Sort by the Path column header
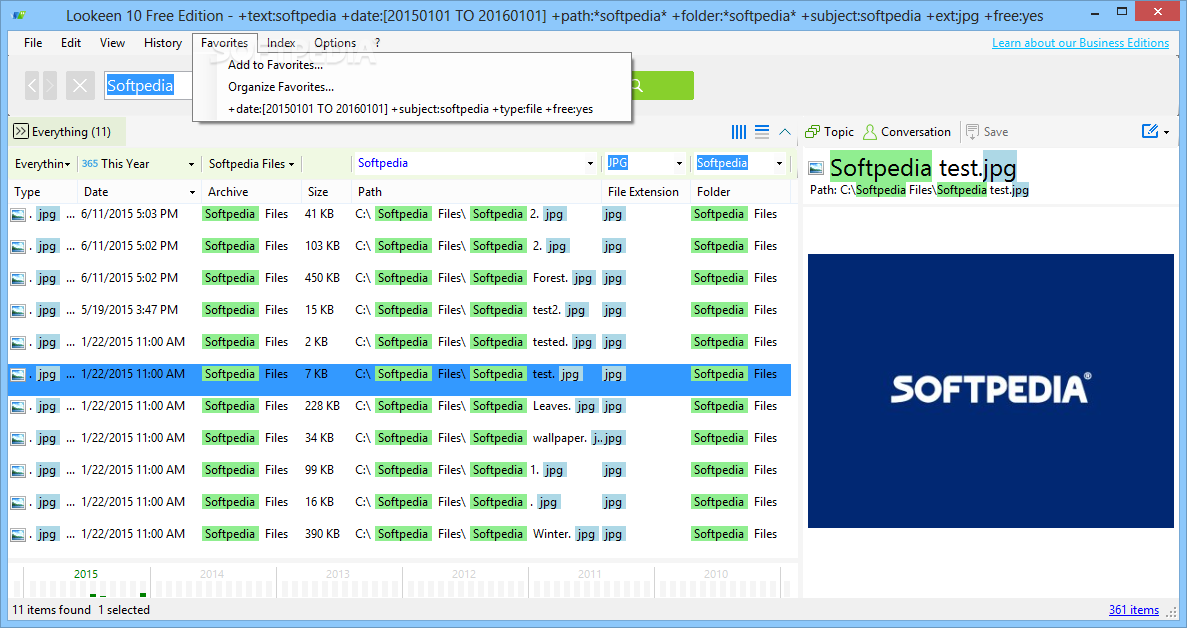Image resolution: width=1187 pixels, height=628 pixels. (476, 192)
